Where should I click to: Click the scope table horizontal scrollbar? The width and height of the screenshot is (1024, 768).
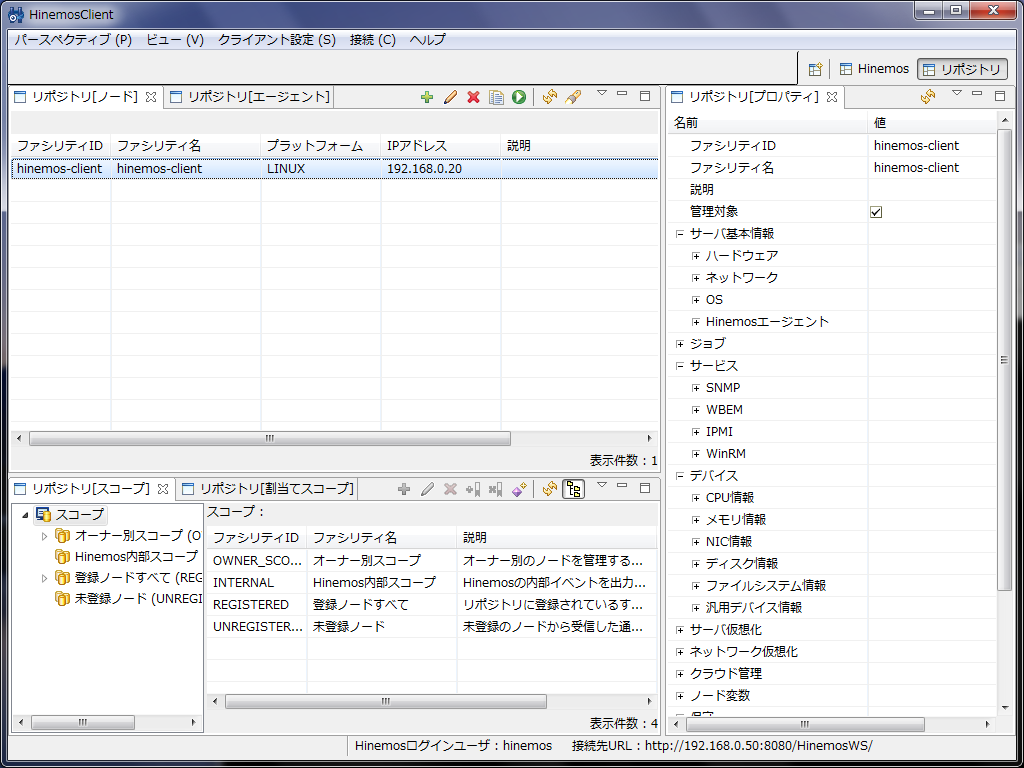[385, 701]
